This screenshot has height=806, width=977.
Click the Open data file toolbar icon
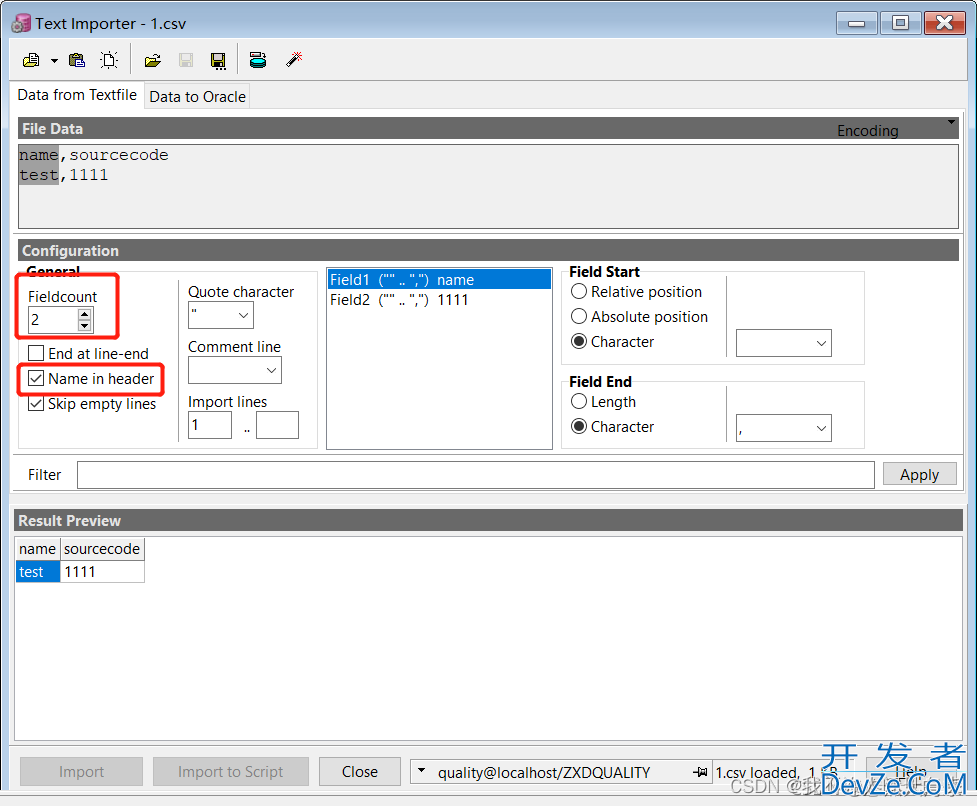pos(31,60)
